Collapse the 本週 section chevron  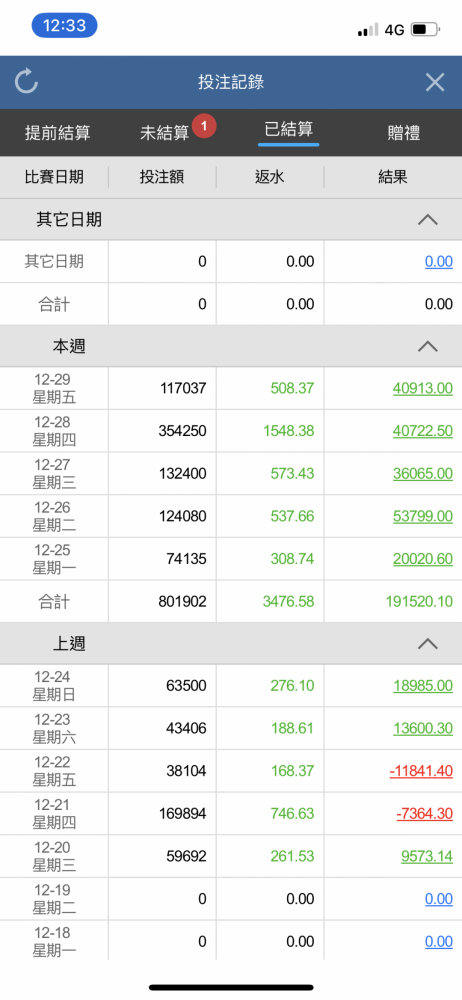coord(428,346)
